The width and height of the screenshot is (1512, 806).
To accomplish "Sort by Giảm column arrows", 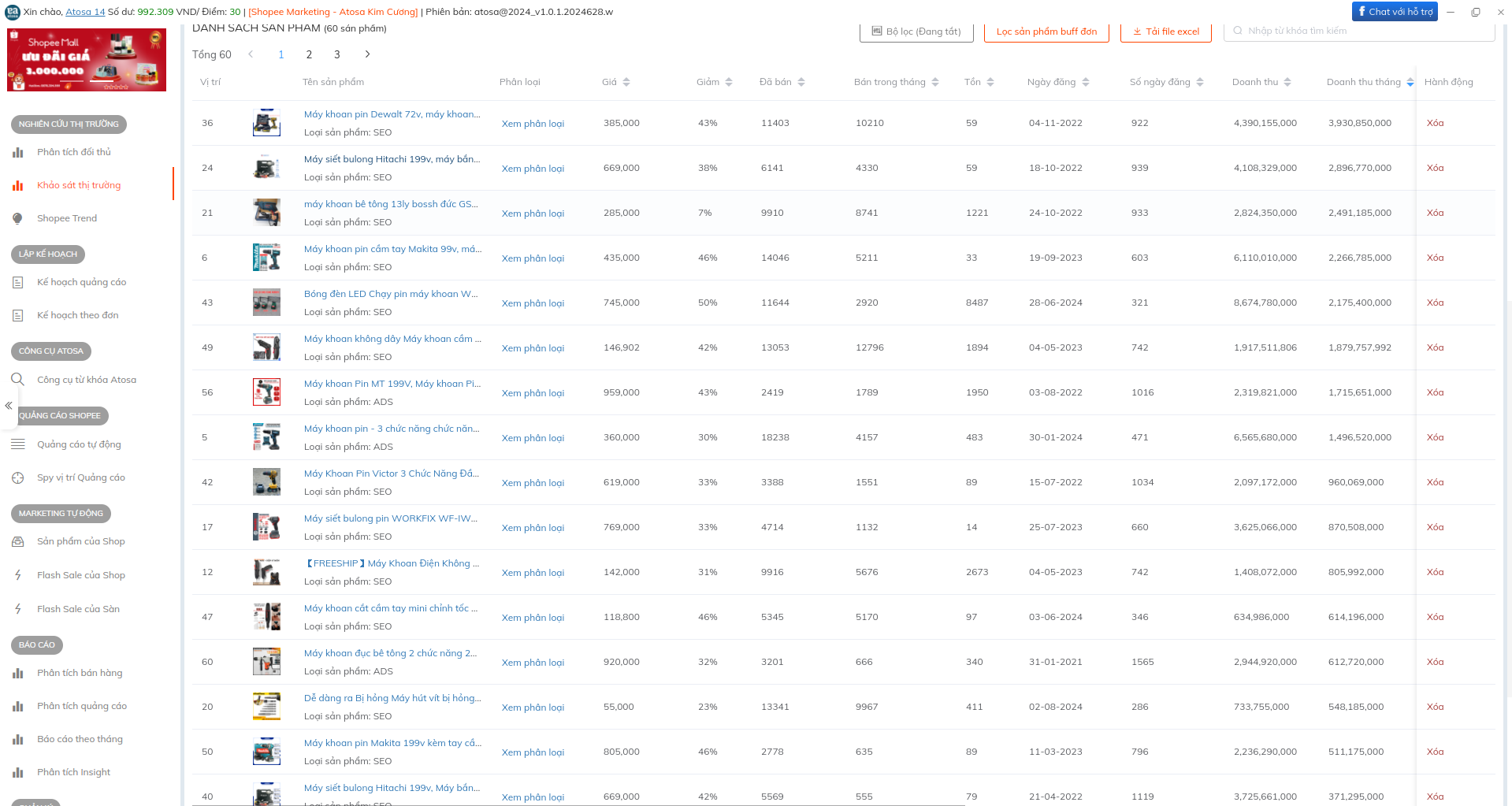I will coord(729,82).
